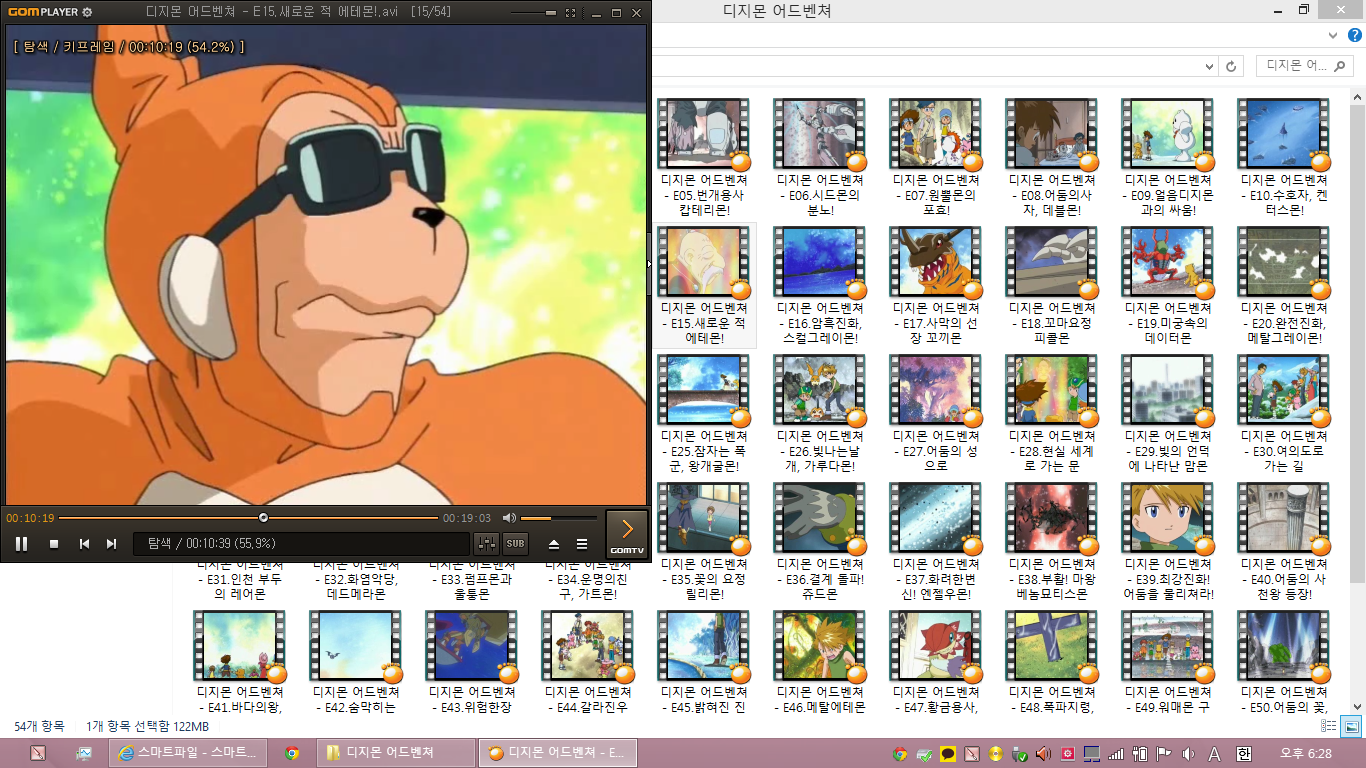Select video E07.원뿔몬의 포효!
The width and height of the screenshot is (1366, 768).
point(936,159)
